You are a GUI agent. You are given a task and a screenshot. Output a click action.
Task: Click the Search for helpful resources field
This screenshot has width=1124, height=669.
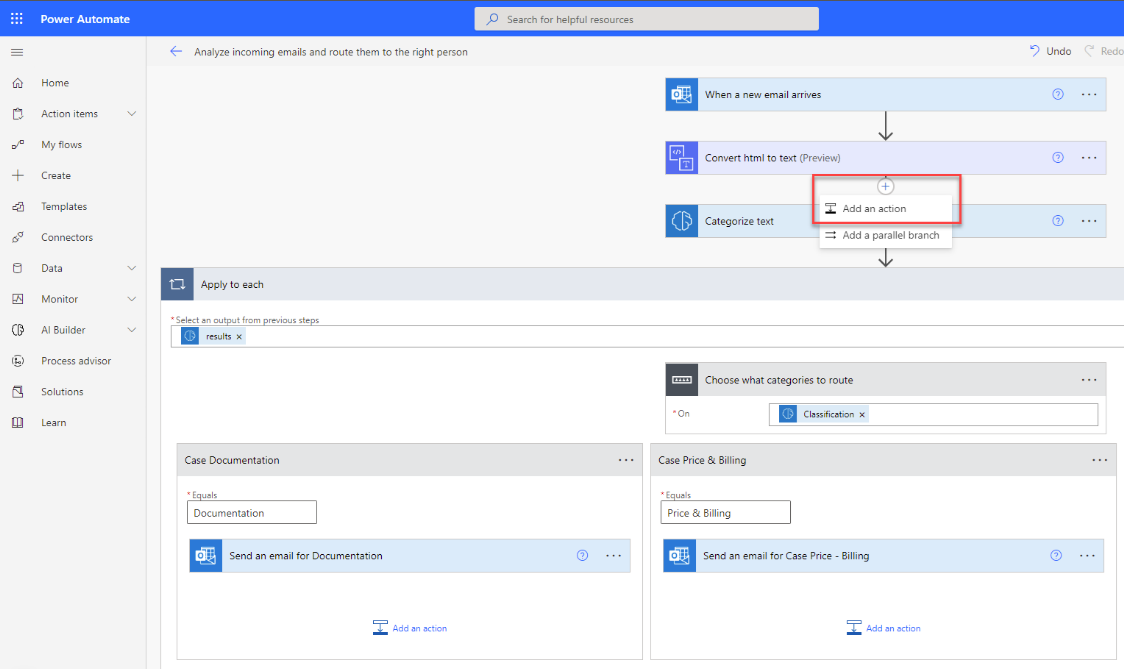(647, 18)
